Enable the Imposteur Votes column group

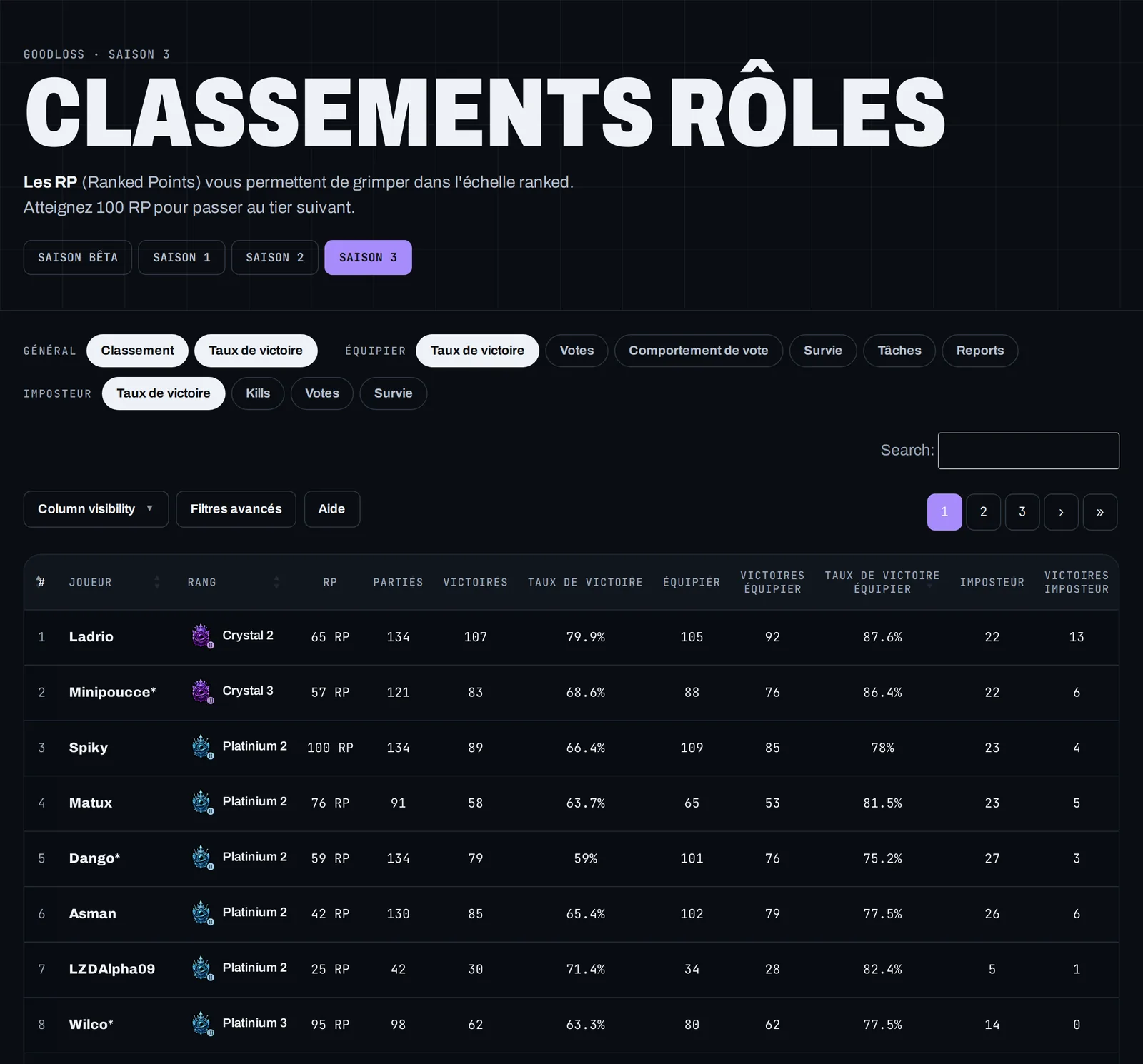tap(322, 393)
